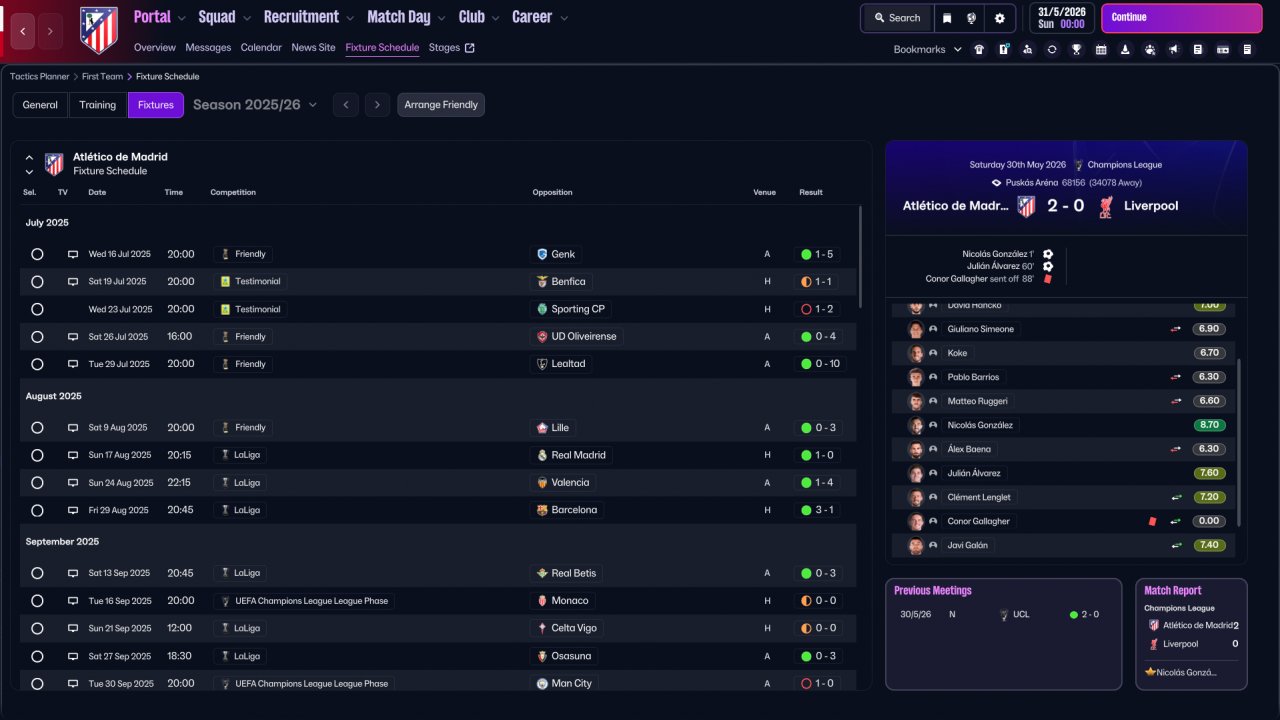The image size is (1280, 720).
Task: Click the Julián Álvarez name in ratings list
Action: [x=974, y=473]
